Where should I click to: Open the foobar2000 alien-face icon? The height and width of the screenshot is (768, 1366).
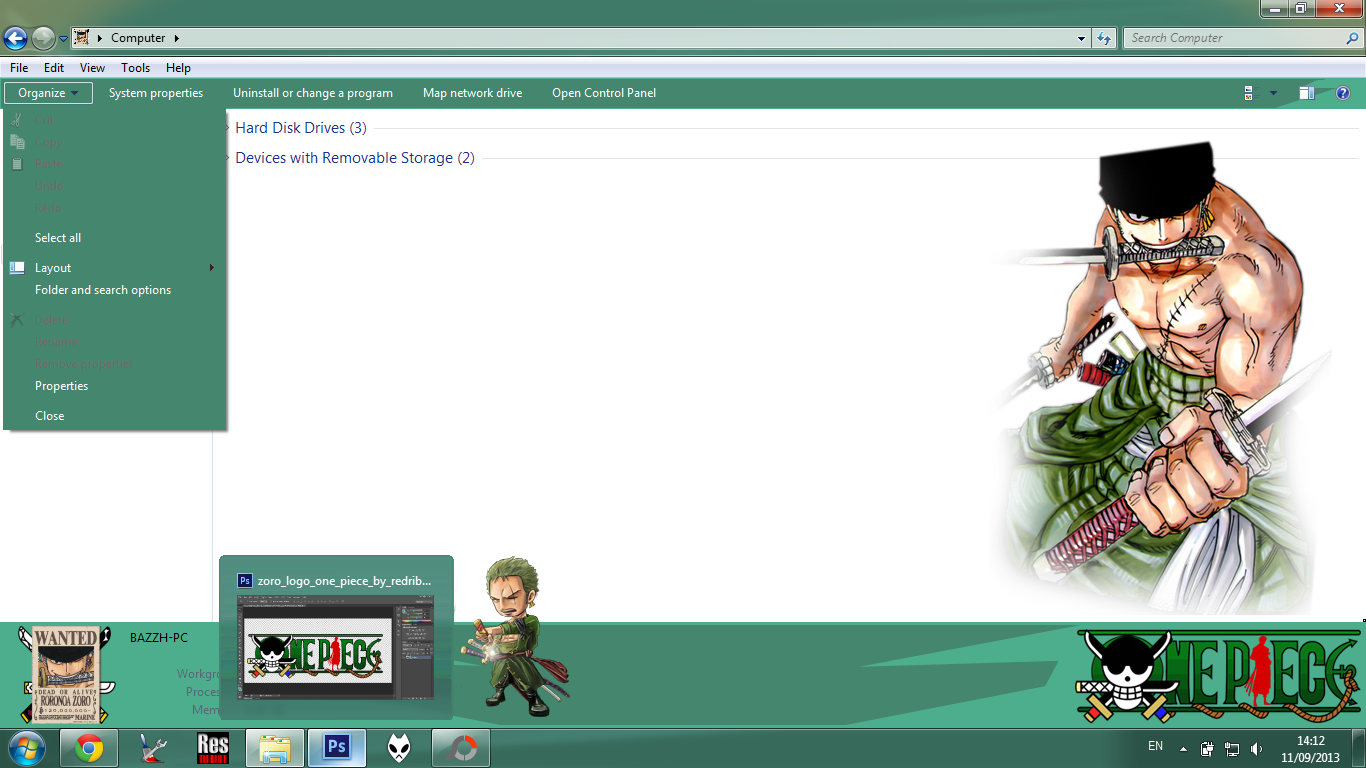[400, 748]
